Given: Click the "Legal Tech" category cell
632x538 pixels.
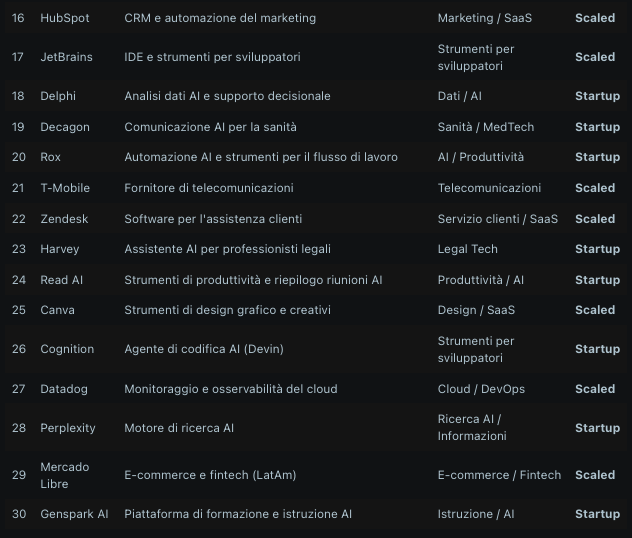Looking at the screenshot, I should 467,249.
